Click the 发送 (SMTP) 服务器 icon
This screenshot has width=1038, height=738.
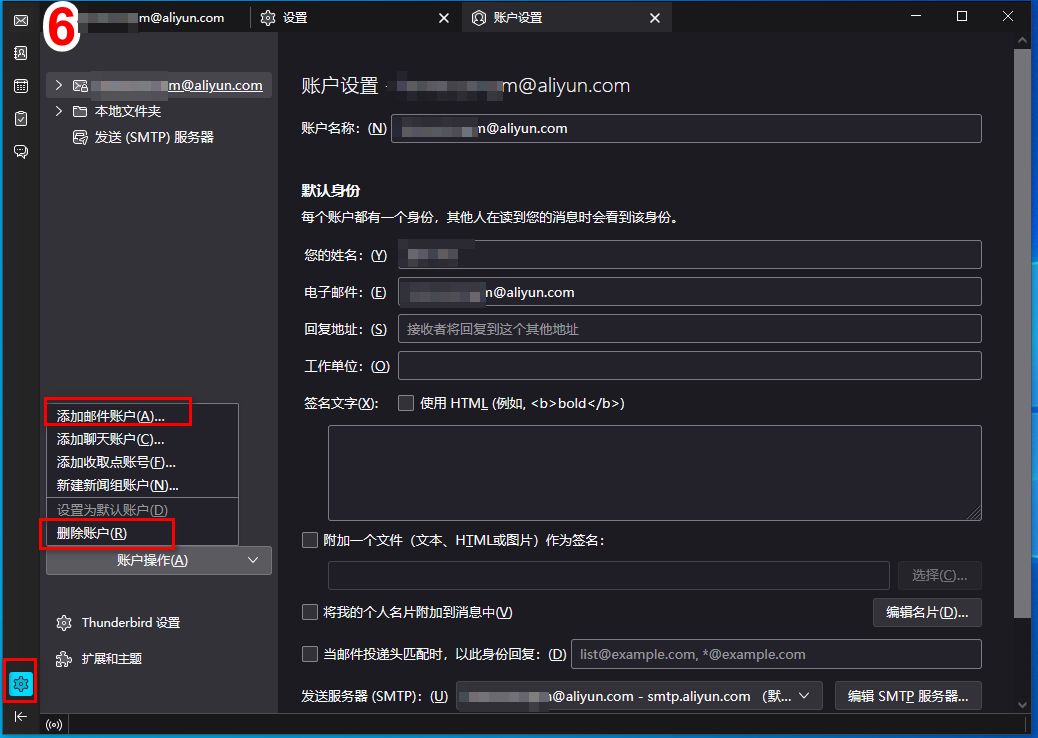click(80, 137)
